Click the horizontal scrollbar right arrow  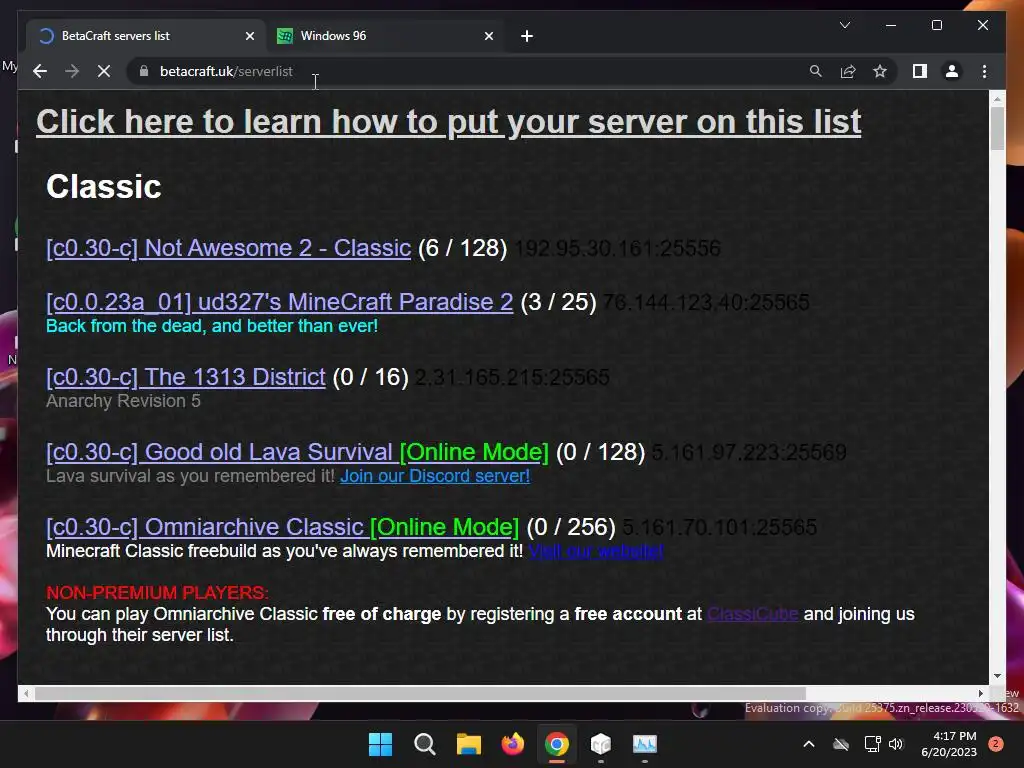coord(981,694)
